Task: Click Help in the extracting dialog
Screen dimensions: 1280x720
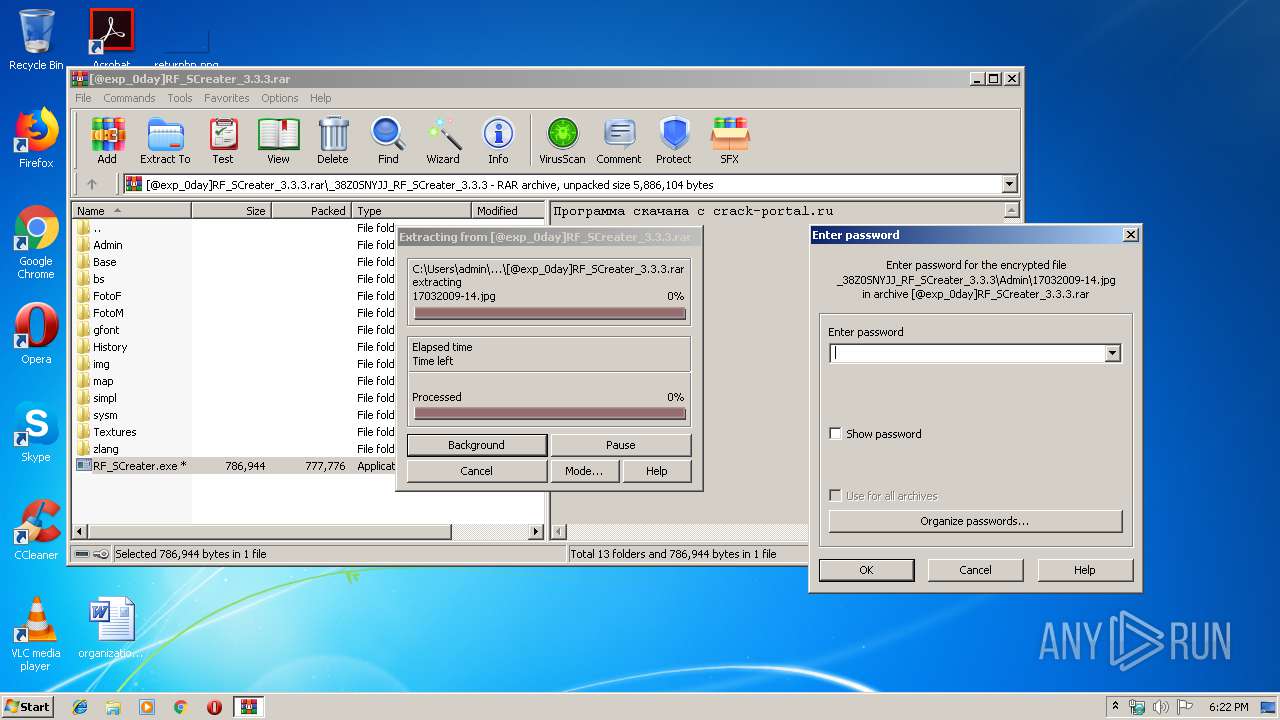Action: coord(657,471)
